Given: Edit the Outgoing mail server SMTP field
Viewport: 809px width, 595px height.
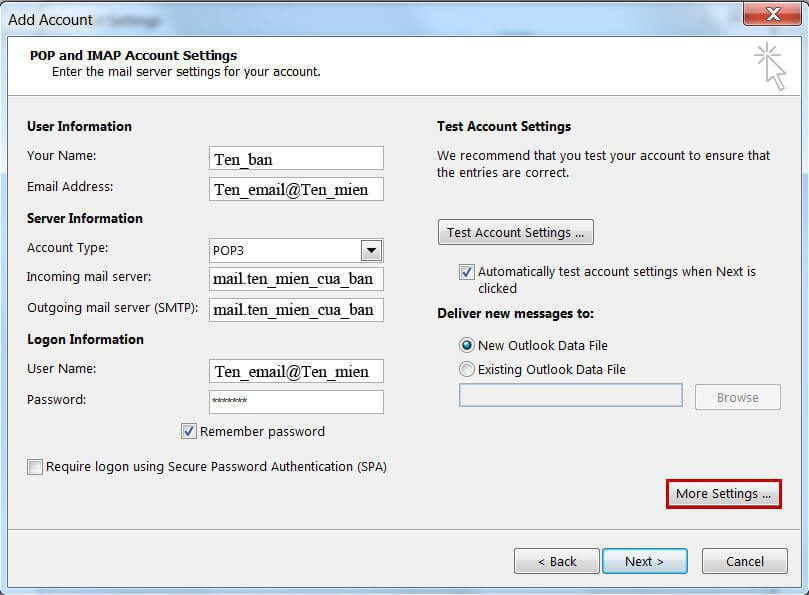Looking at the screenshot, I should (296, 310).
